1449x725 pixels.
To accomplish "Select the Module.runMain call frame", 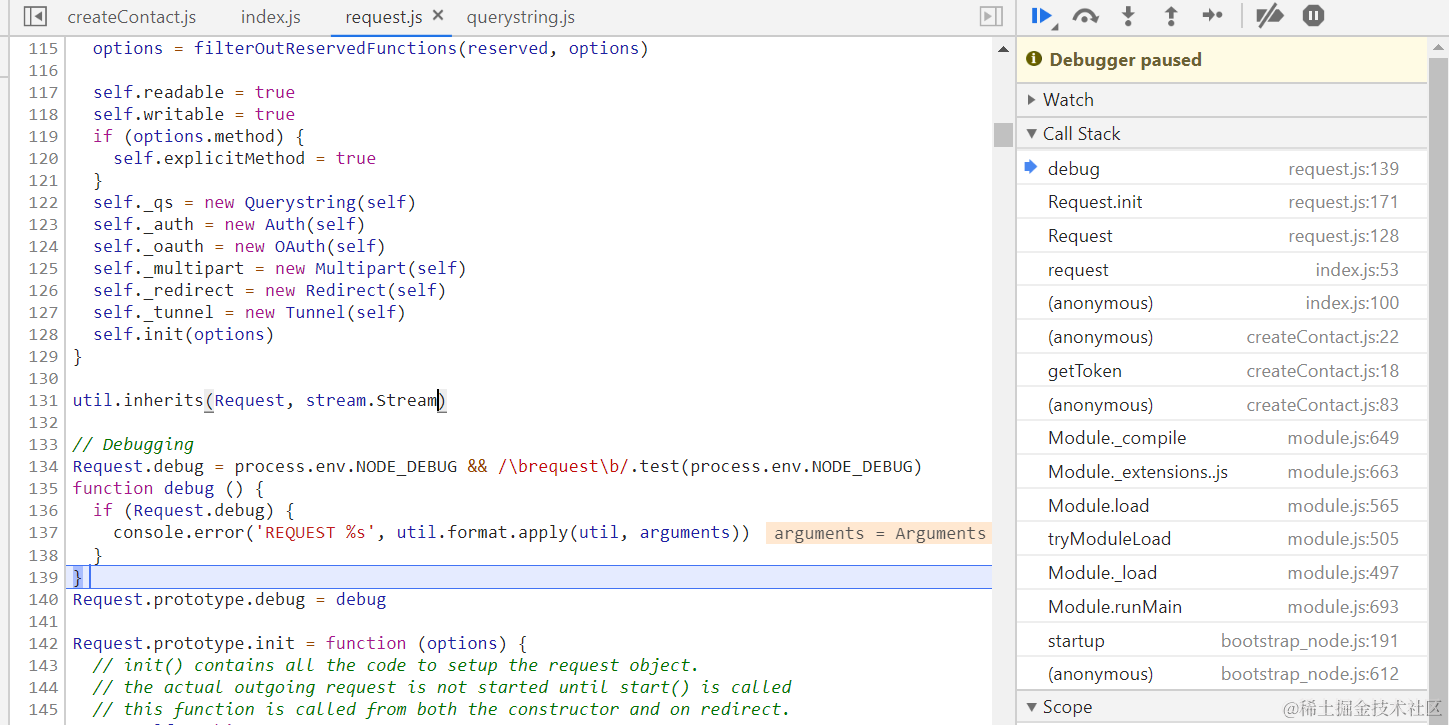I will pyautogui.click(x=1222, y=607).
